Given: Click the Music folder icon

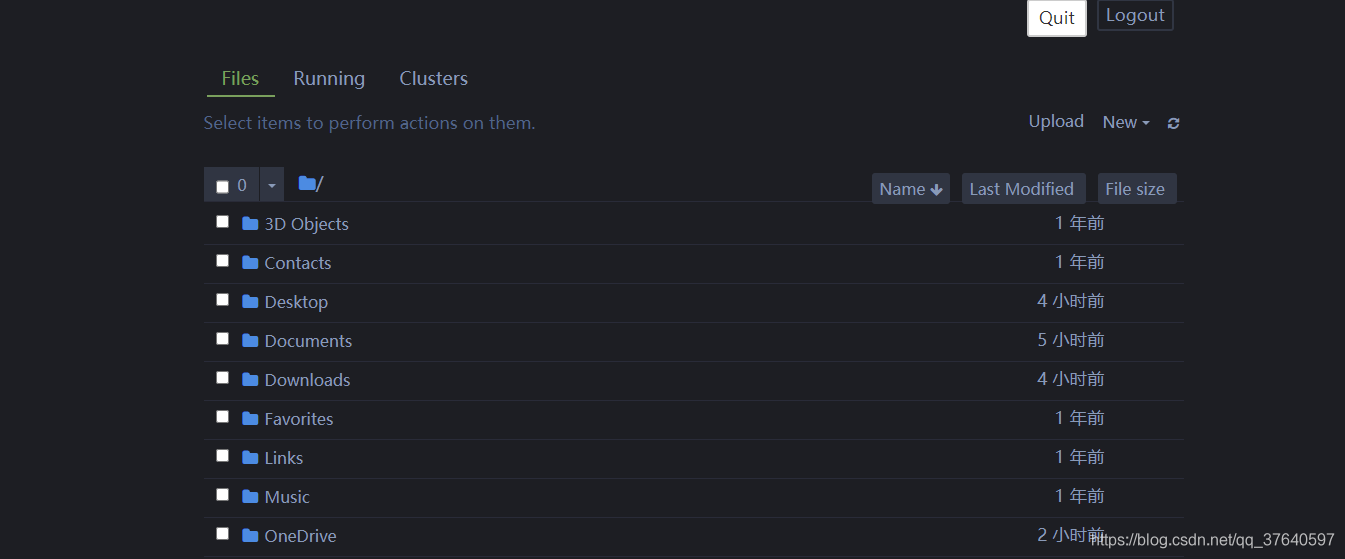Looking at the screenshot, I should [250, 496].
